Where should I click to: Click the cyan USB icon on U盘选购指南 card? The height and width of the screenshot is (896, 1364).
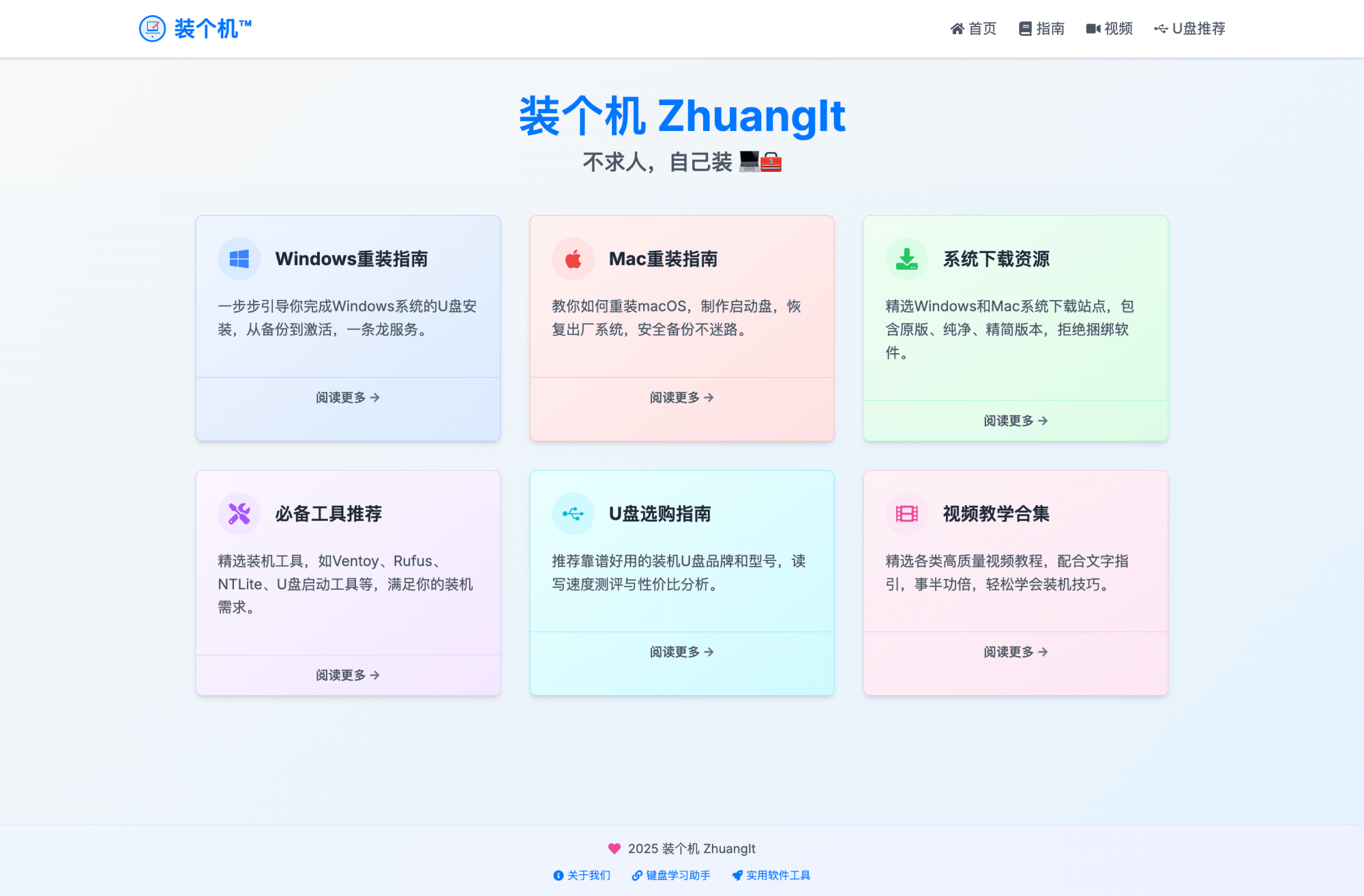coord(573,513)
